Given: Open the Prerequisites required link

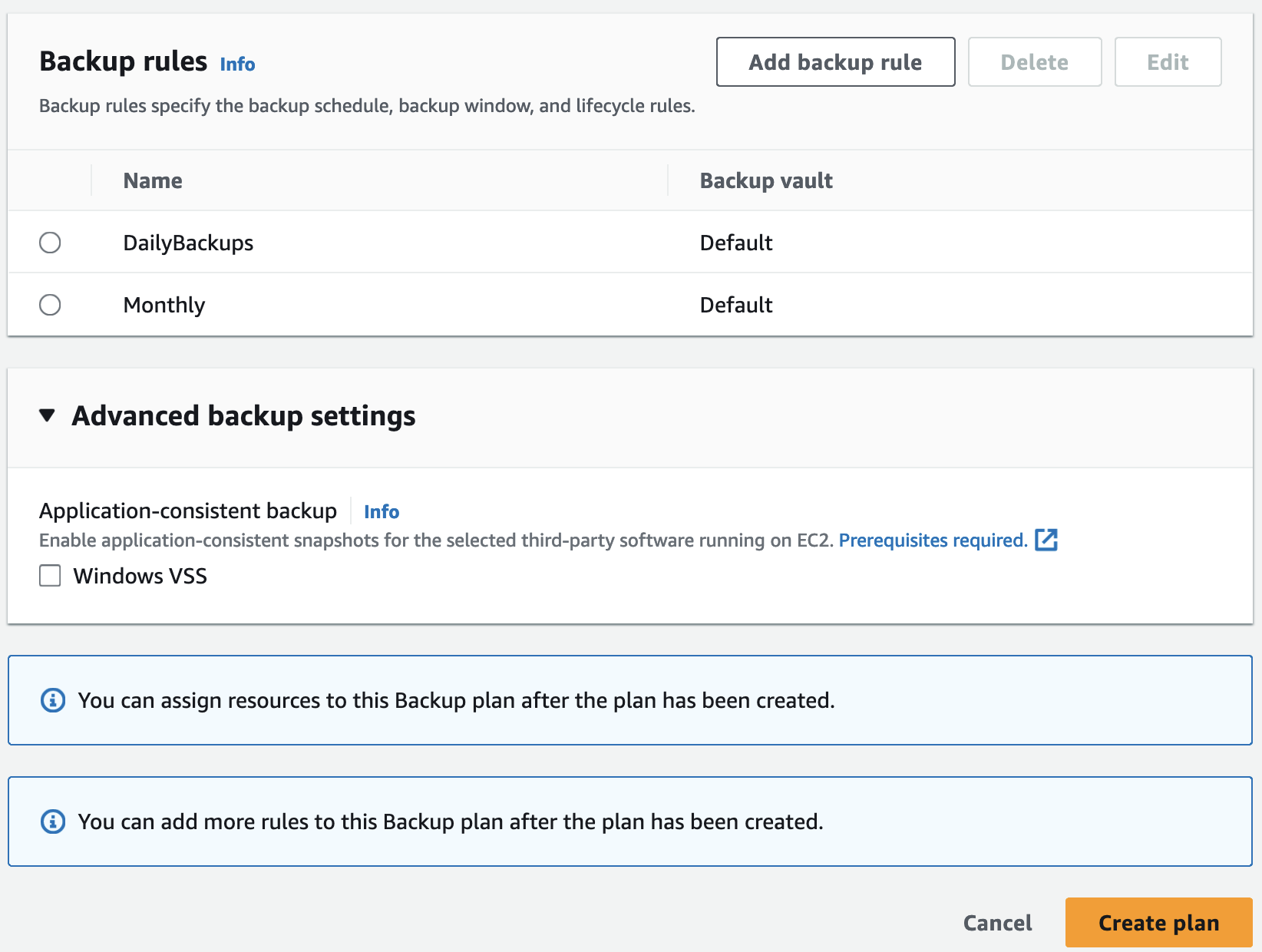Looking at the screenshot, I should click(x=933, y=540).
